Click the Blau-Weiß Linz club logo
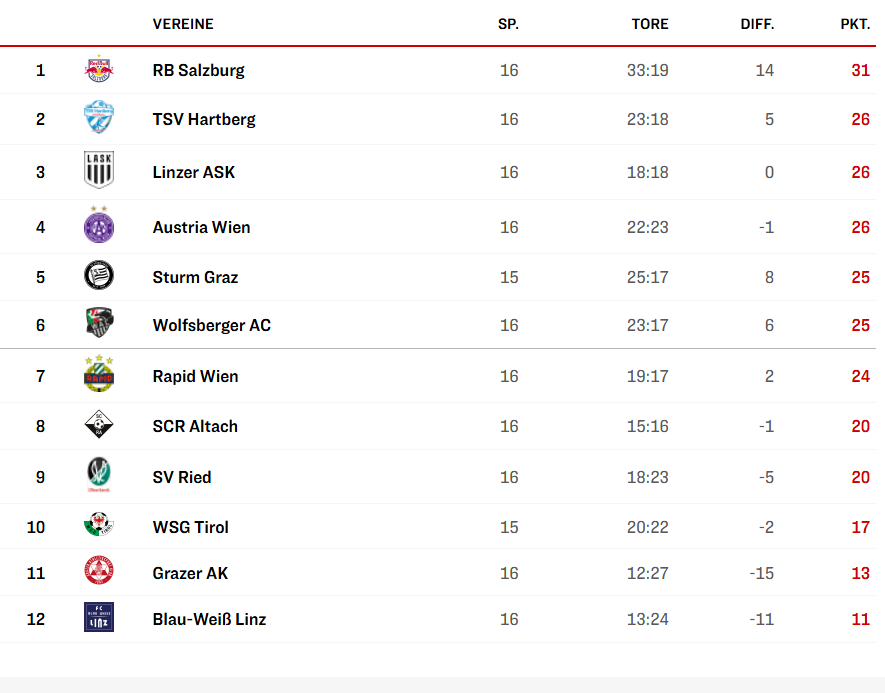This screenshot has width=885, height=693. [x=99, y=618]
